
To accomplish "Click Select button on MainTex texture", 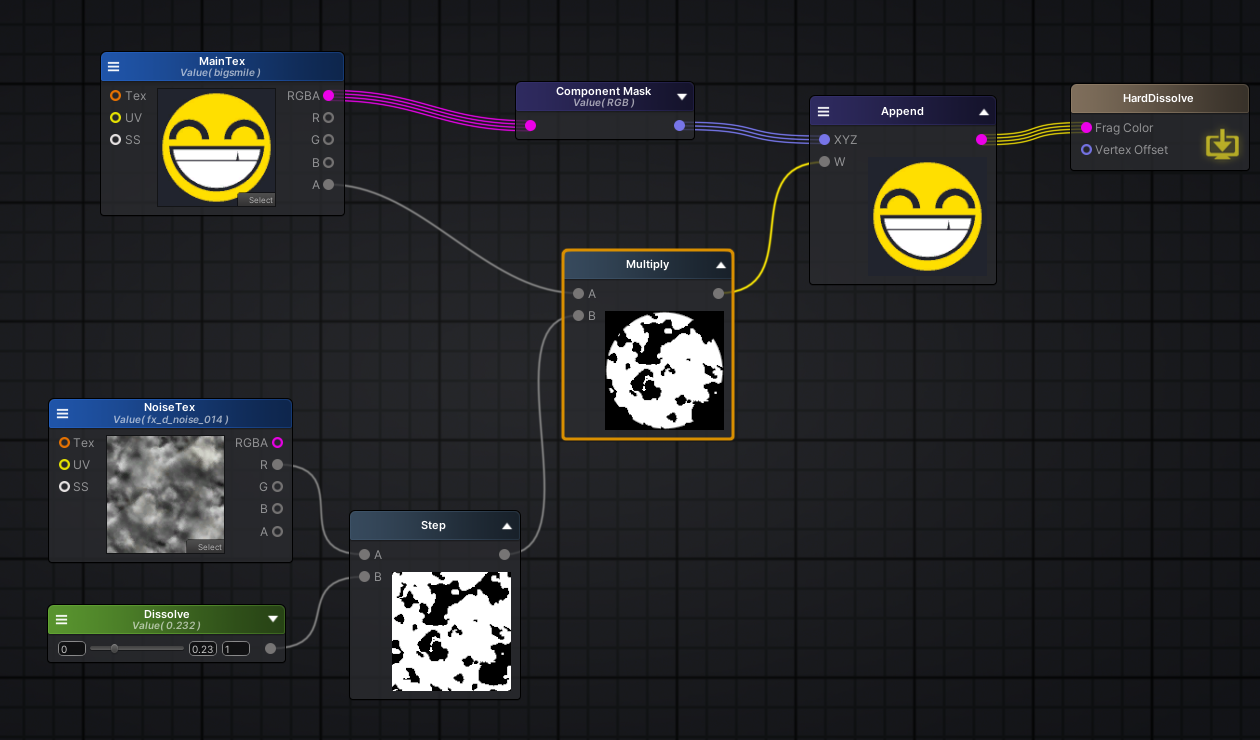I will click(260, 200).
